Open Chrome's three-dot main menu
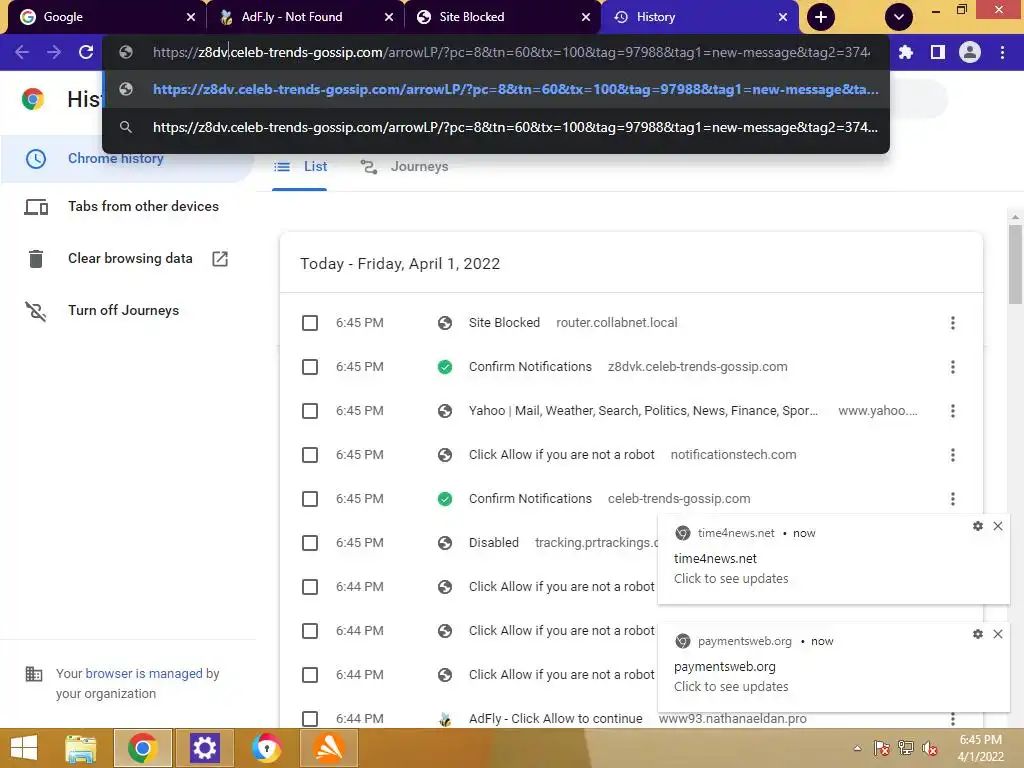 tap(1002, 52)
